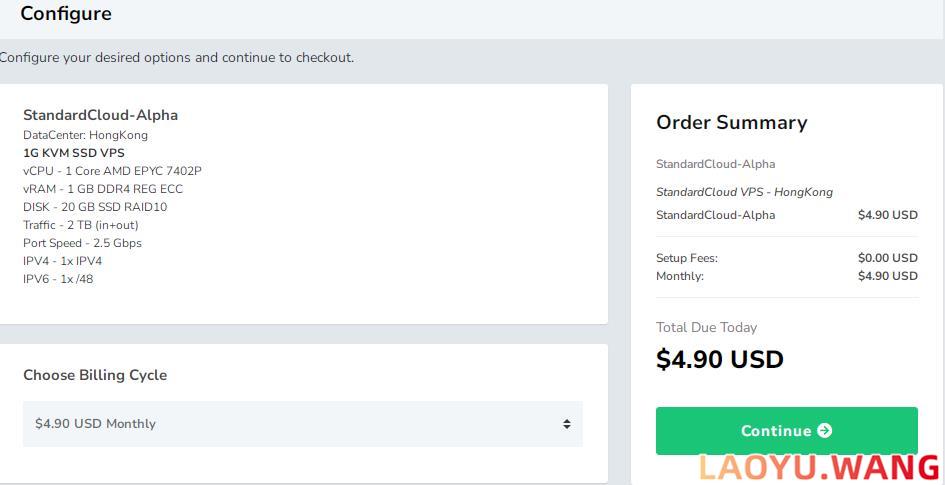This screenshot has width=945, height=485.
Task: Click the vRAM 1 GB DDR4 spec line
Action: (x=103, y=189)
